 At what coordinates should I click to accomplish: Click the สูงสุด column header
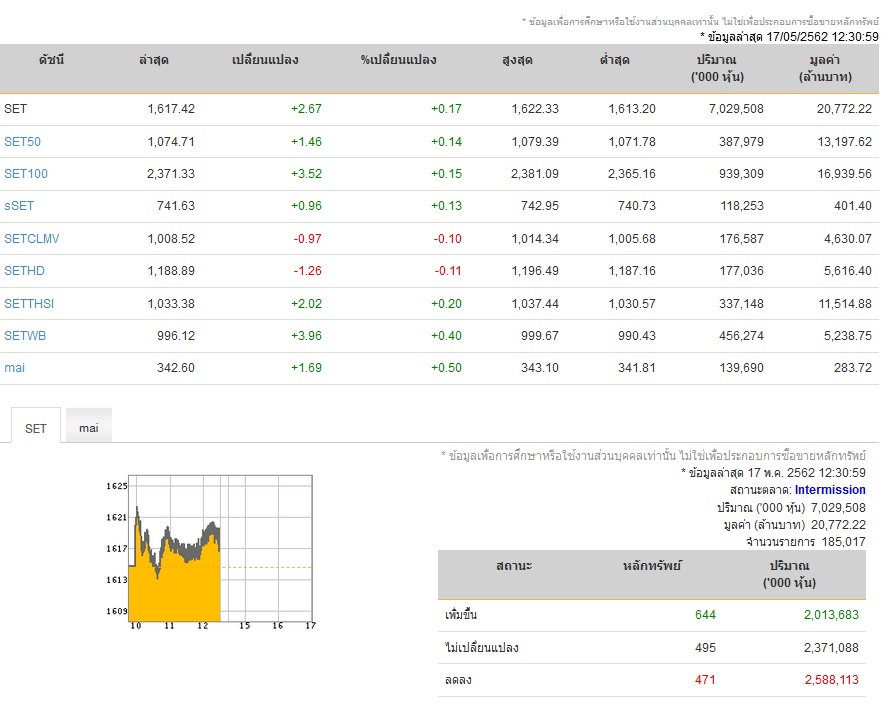[517, 60]
